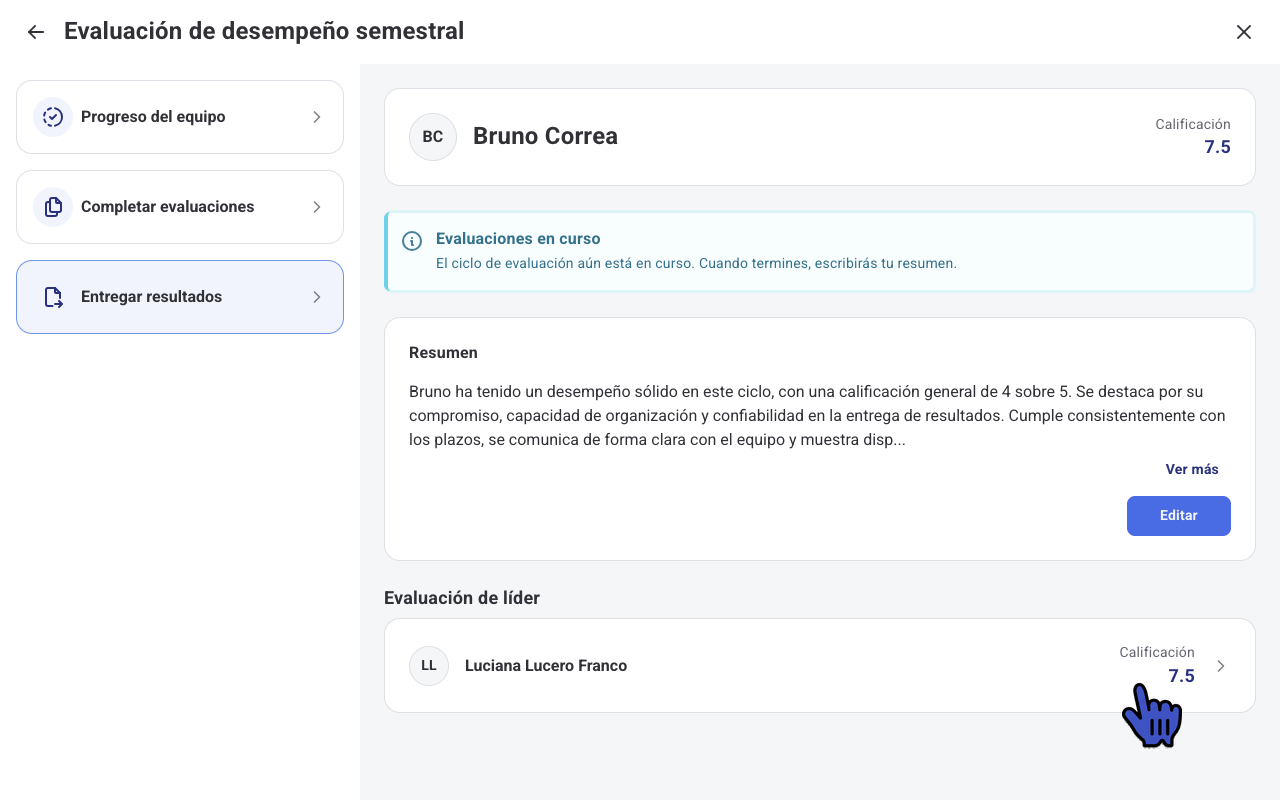The height and width of the screenshot is (800, 1280).
Task: Click the info icon in the Evaluaciones en curso banner
Action: pyautogui.click(x=411, y=241)
